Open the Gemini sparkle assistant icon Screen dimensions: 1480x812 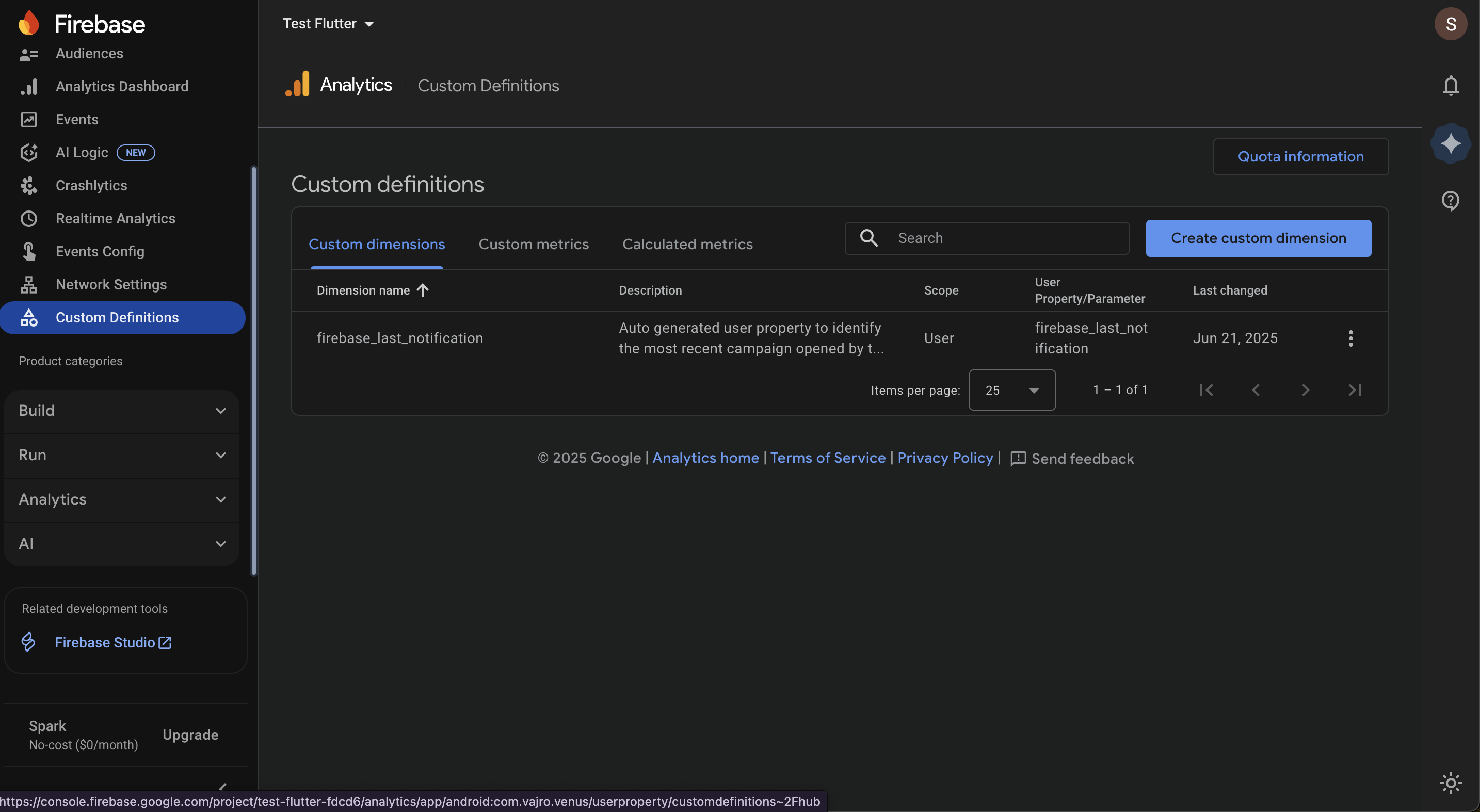coord(1450,143)
